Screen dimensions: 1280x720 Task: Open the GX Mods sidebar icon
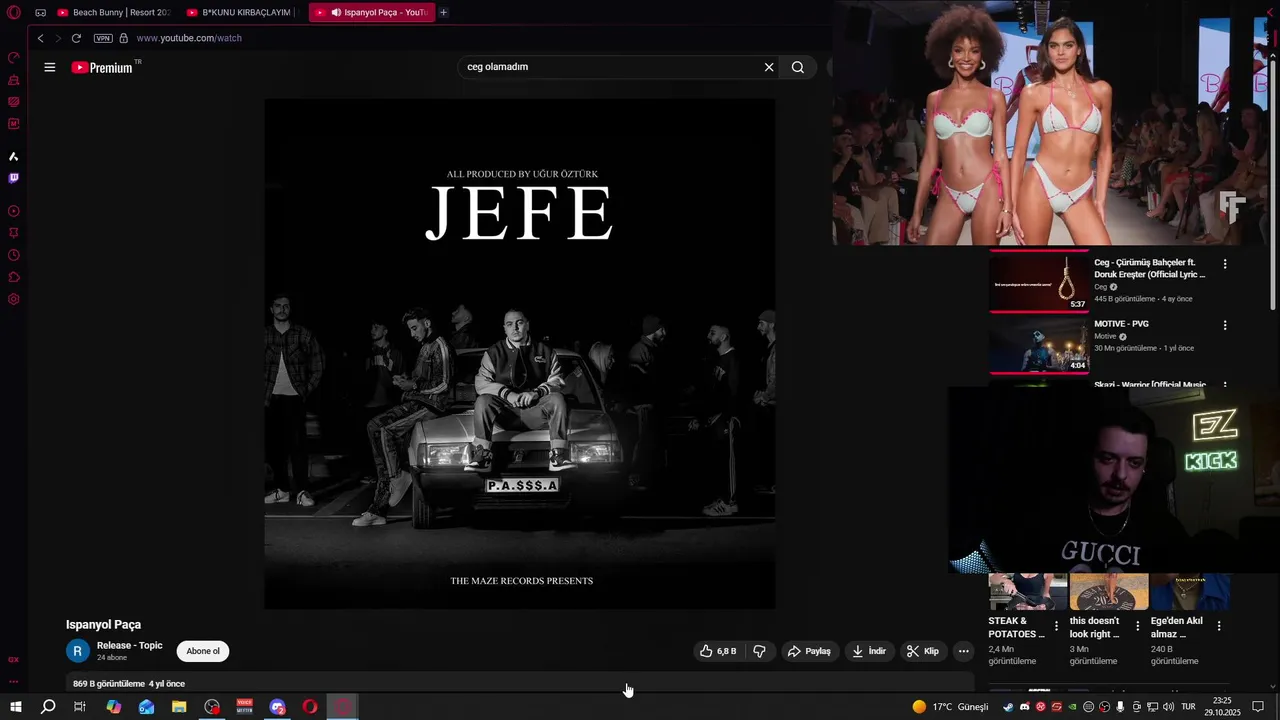tap(14, 124)
